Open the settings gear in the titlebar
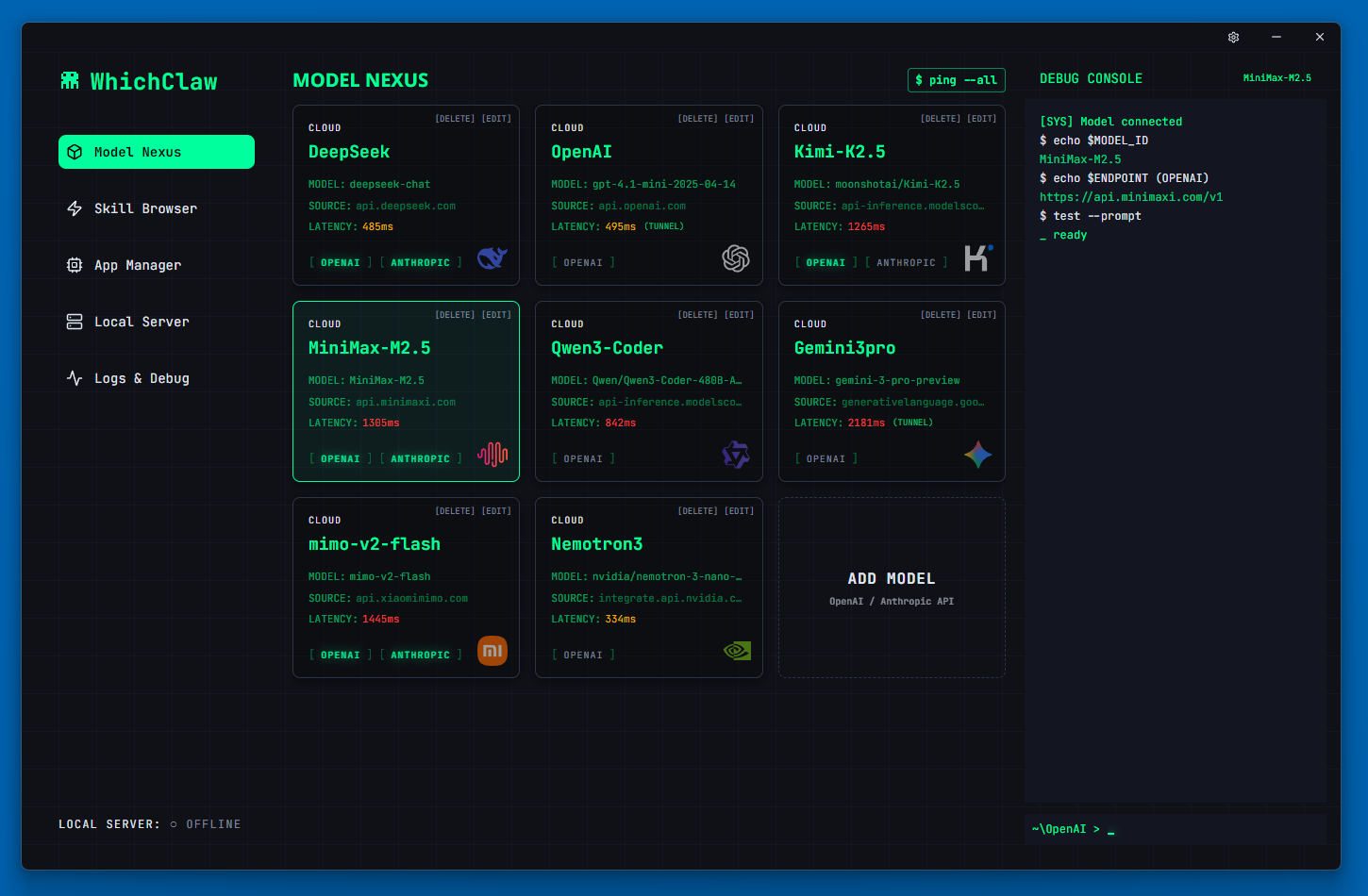 [x=1233, y=37]
